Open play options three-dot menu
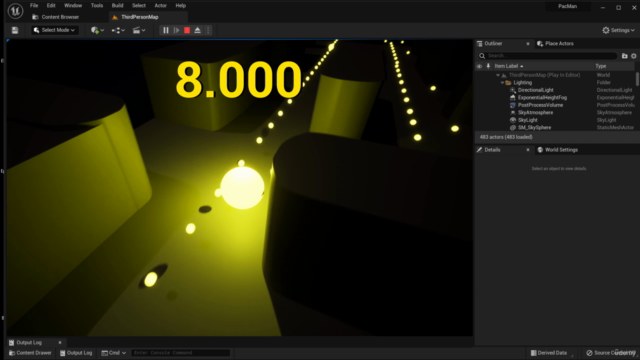This screenshot has width=640, height=360. pos(208,30)
